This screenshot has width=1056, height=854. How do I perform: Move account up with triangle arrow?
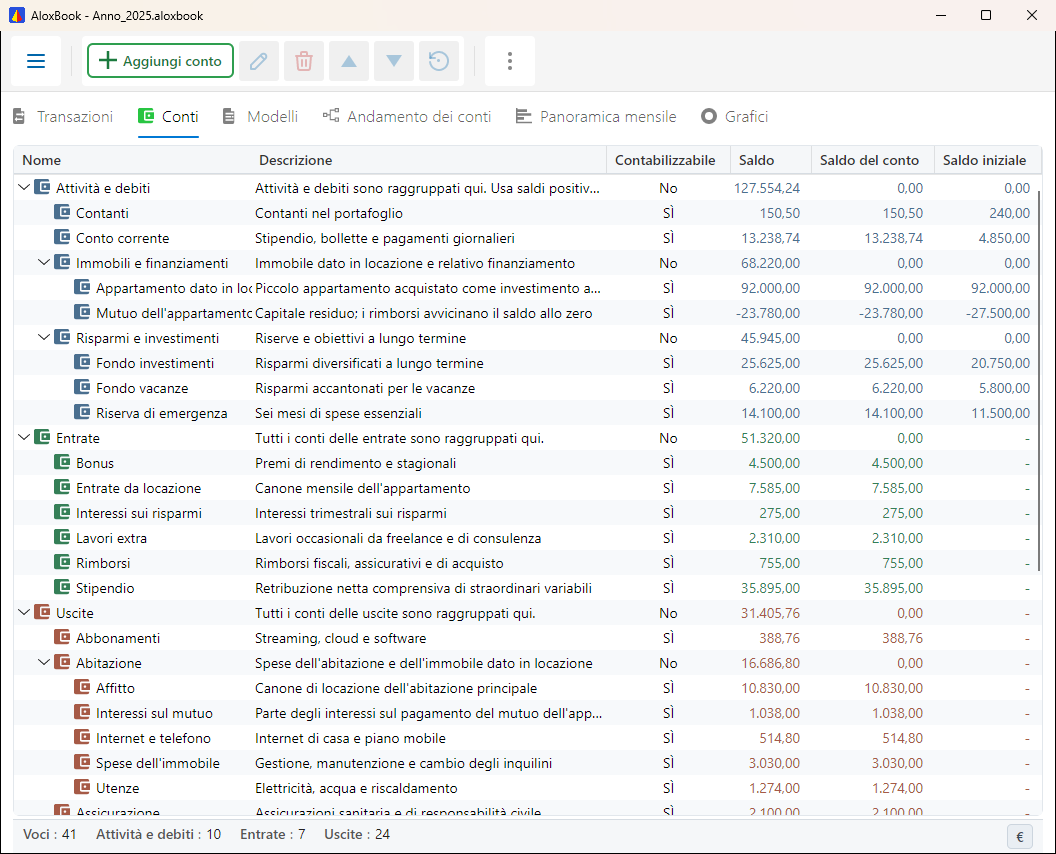coord(349,61)
